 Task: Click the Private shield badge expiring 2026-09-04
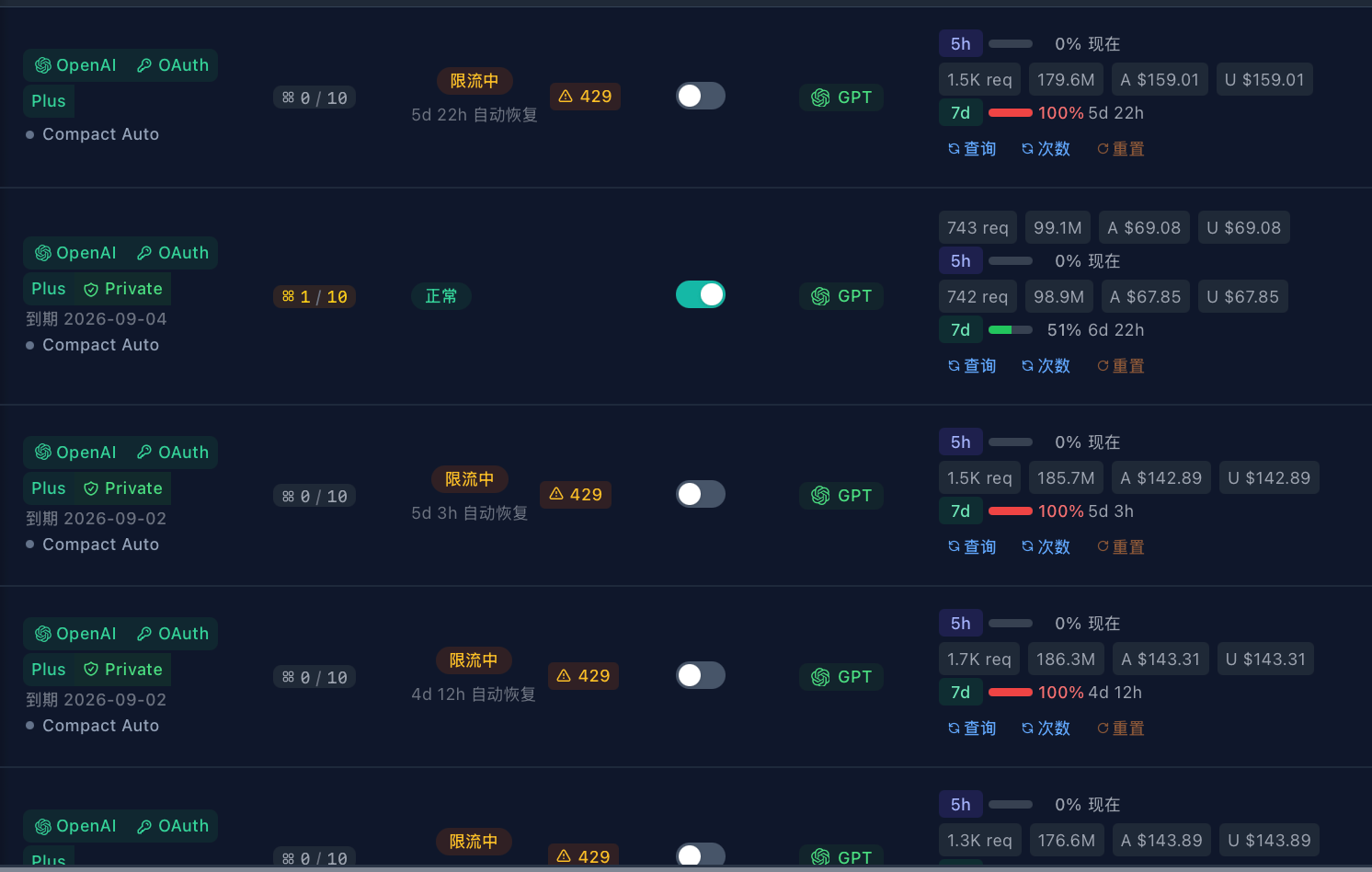[123, 289]
